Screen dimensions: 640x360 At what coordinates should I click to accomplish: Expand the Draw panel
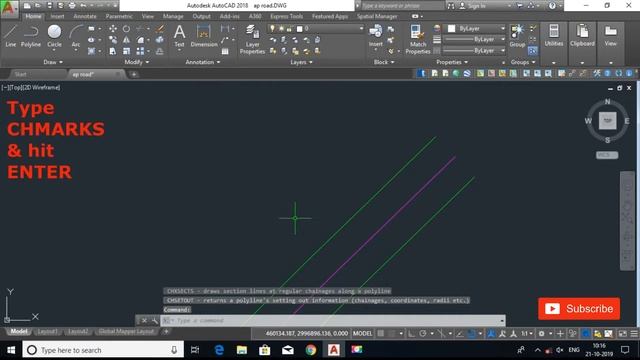53,62
